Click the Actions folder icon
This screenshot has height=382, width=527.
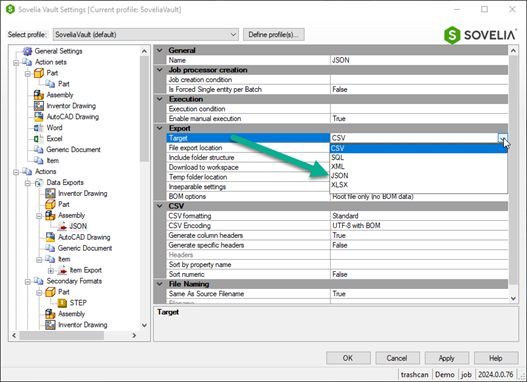[x=27, y=171]
